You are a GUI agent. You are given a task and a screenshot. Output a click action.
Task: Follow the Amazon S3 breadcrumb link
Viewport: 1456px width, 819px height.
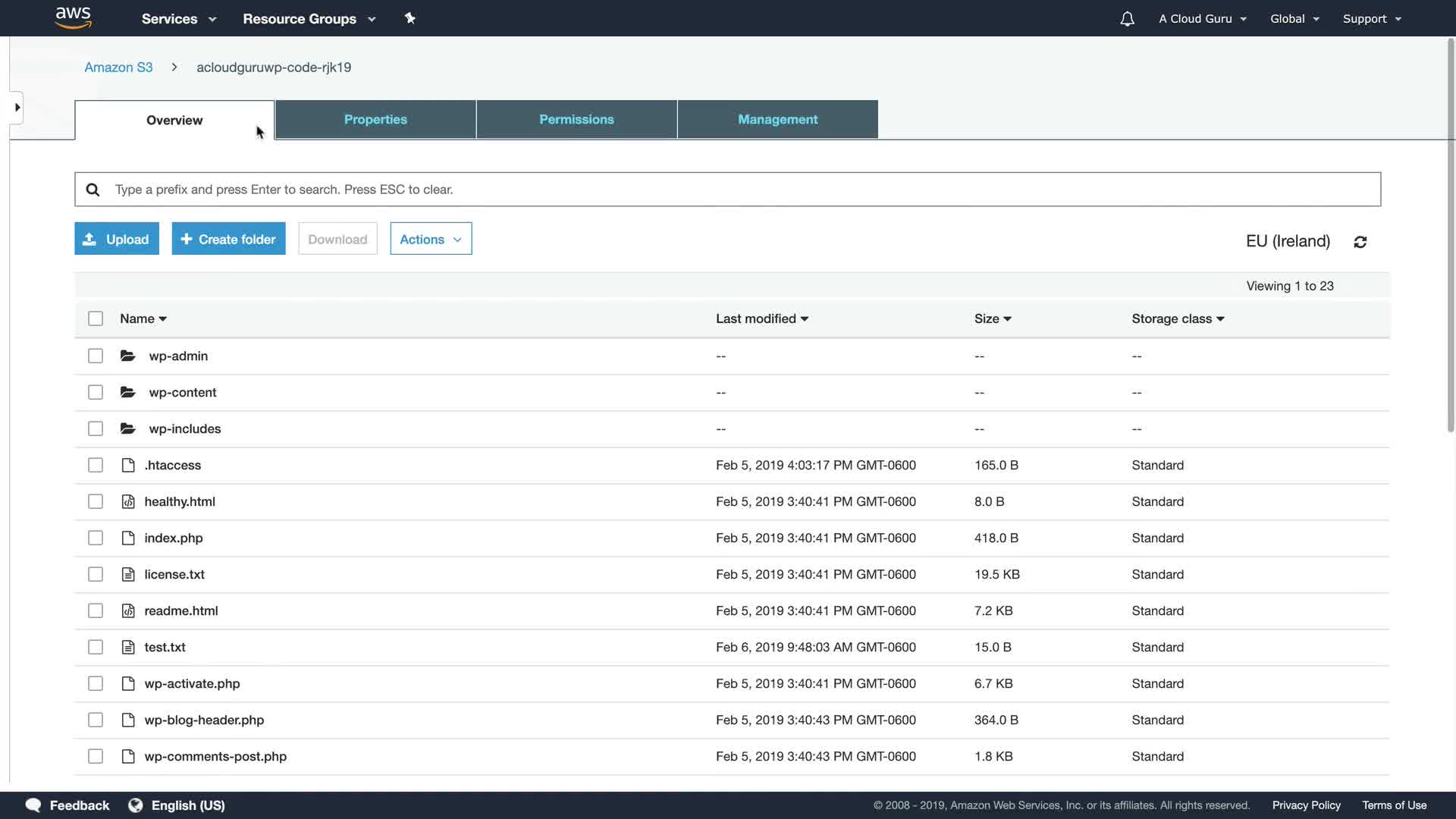[118, 67]
